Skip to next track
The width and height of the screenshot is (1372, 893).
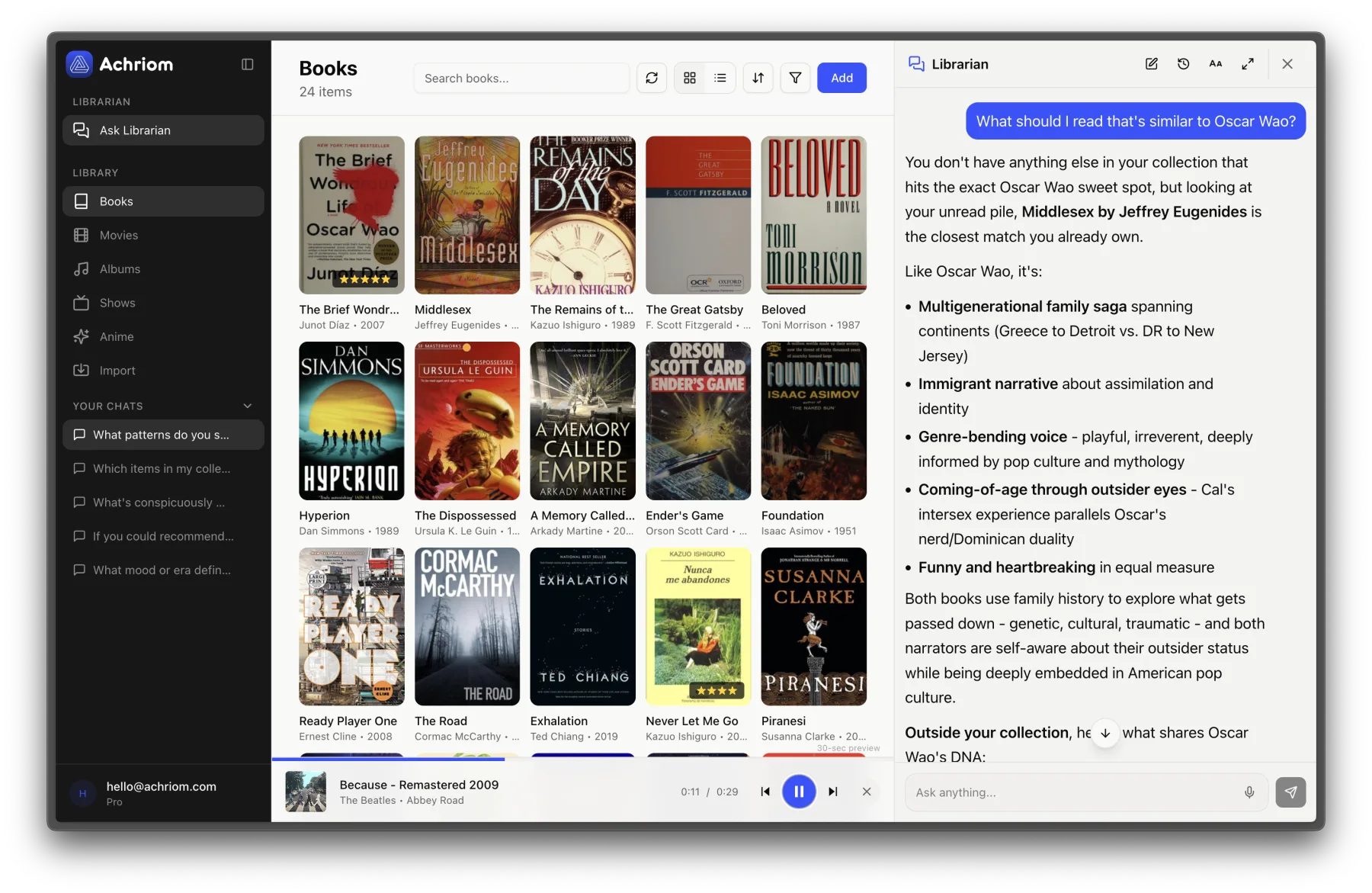[833, 792]
